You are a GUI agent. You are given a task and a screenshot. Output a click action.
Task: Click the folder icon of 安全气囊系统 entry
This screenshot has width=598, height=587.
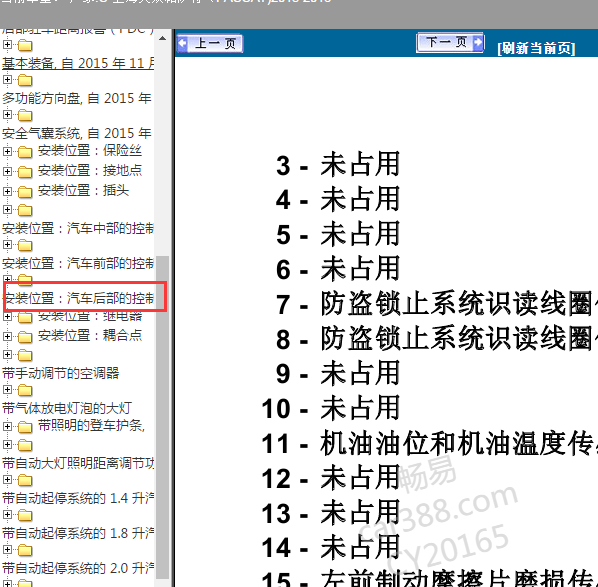(x=25, y=116)
